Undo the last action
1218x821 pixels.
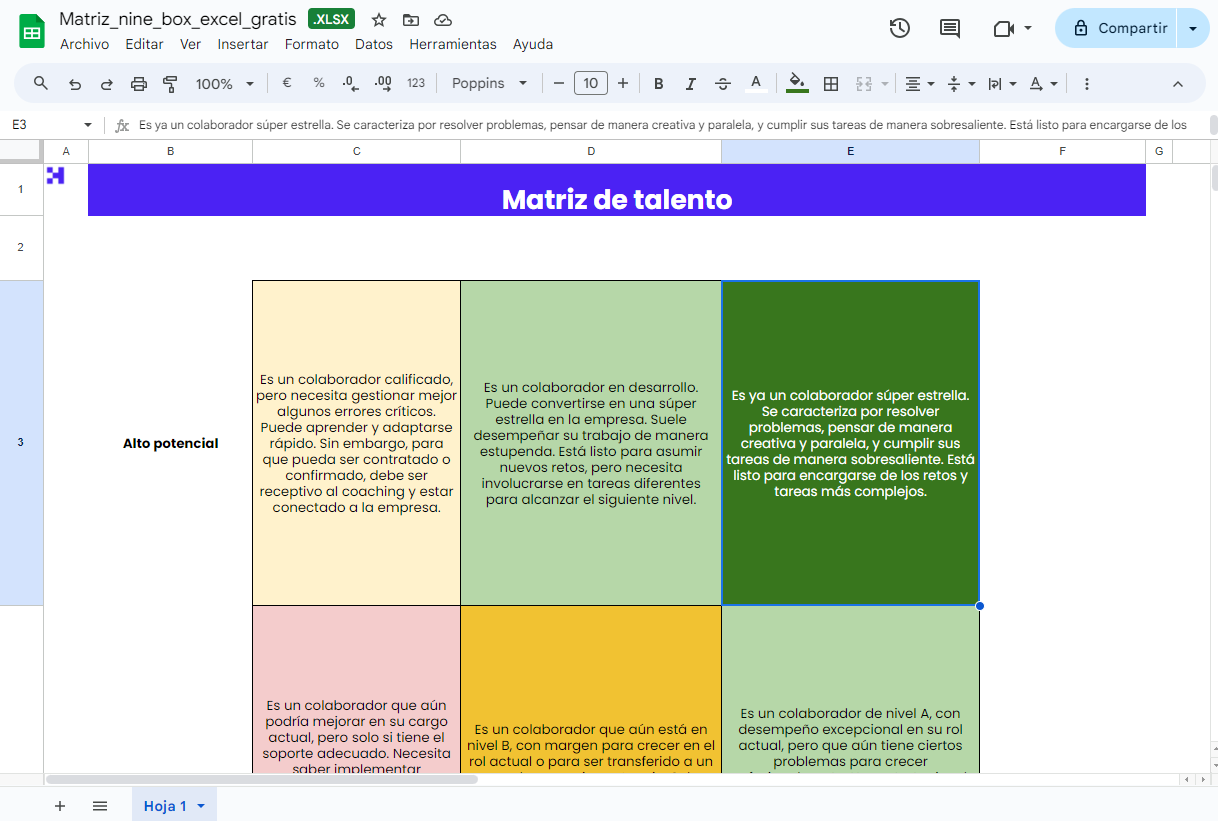74,83
